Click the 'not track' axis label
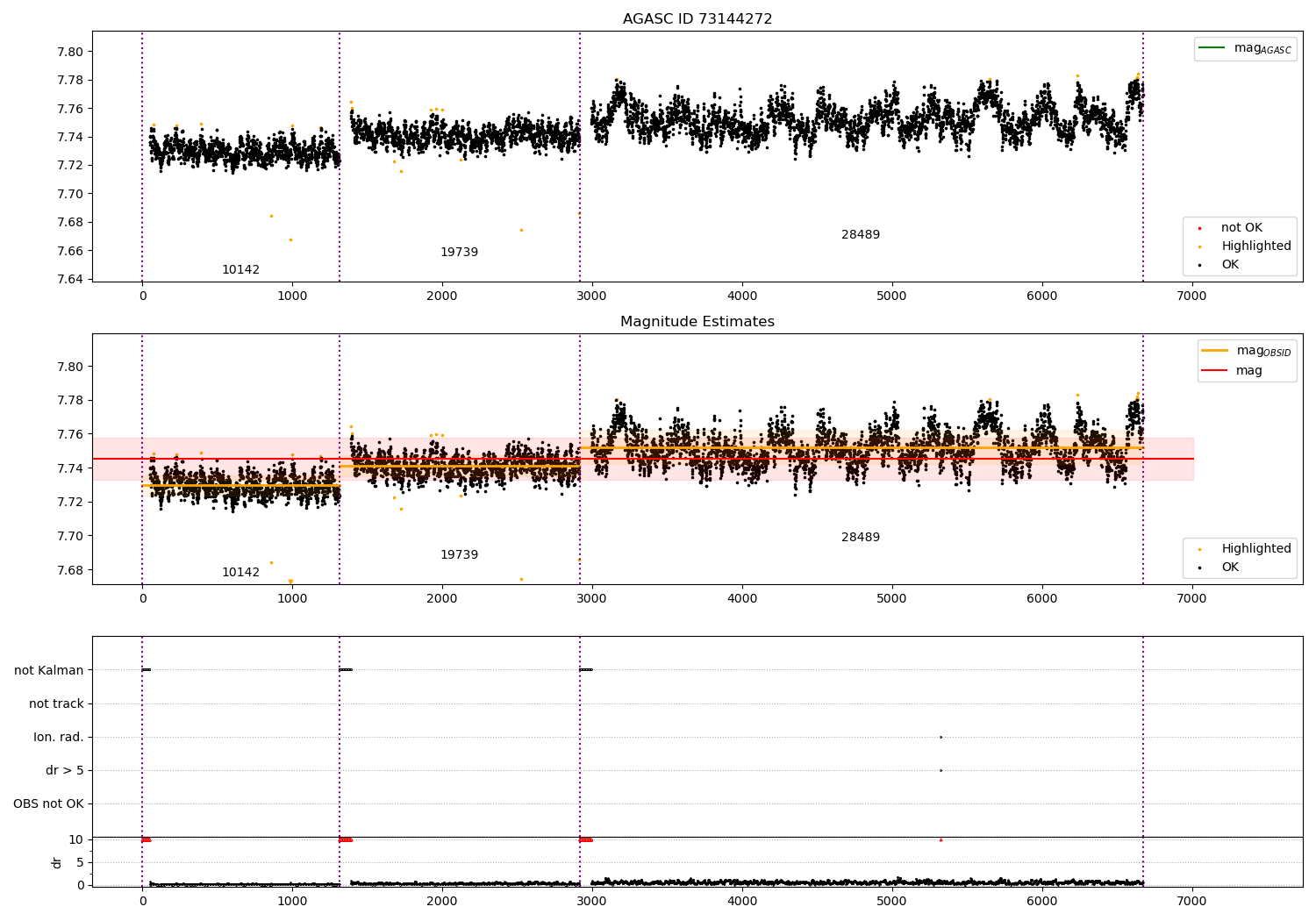The width and height of the screenshot is (1316, 921). pos(56,703)
